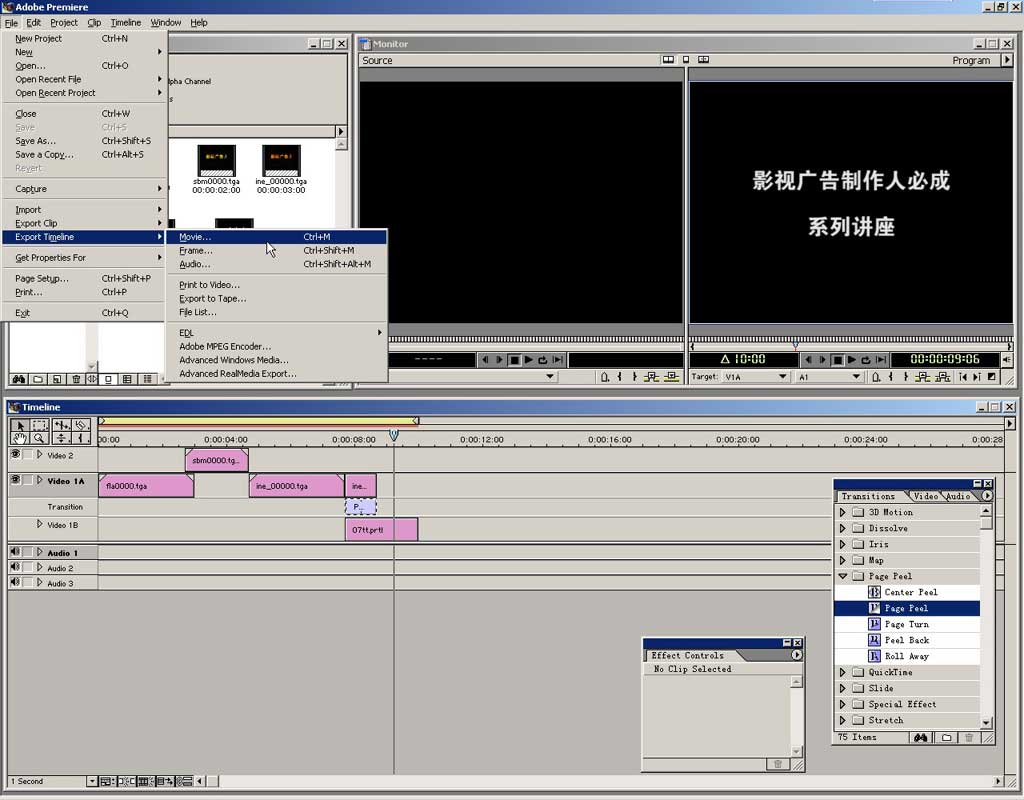Click the Roll Away transition icon
This screenshot has width=1024, height=800.
point(874,656)
